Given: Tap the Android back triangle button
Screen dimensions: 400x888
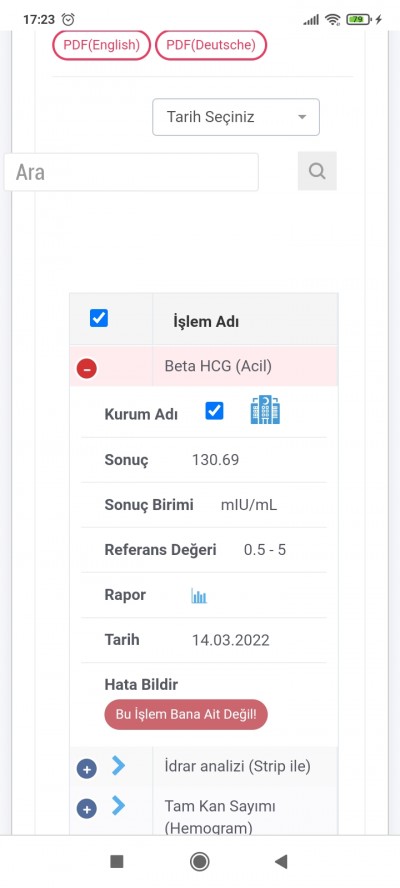Looking at the screenshot, I should pos(281,862).
